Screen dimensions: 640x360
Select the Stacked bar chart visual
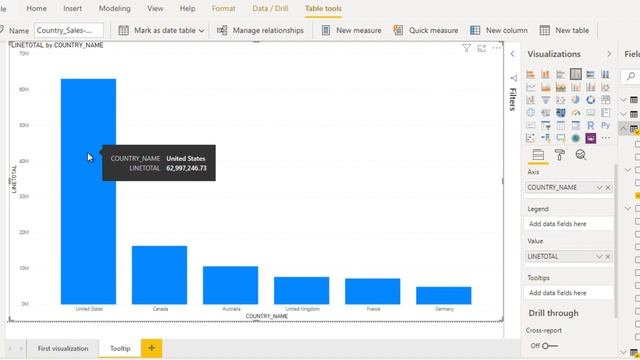[531, 74]
